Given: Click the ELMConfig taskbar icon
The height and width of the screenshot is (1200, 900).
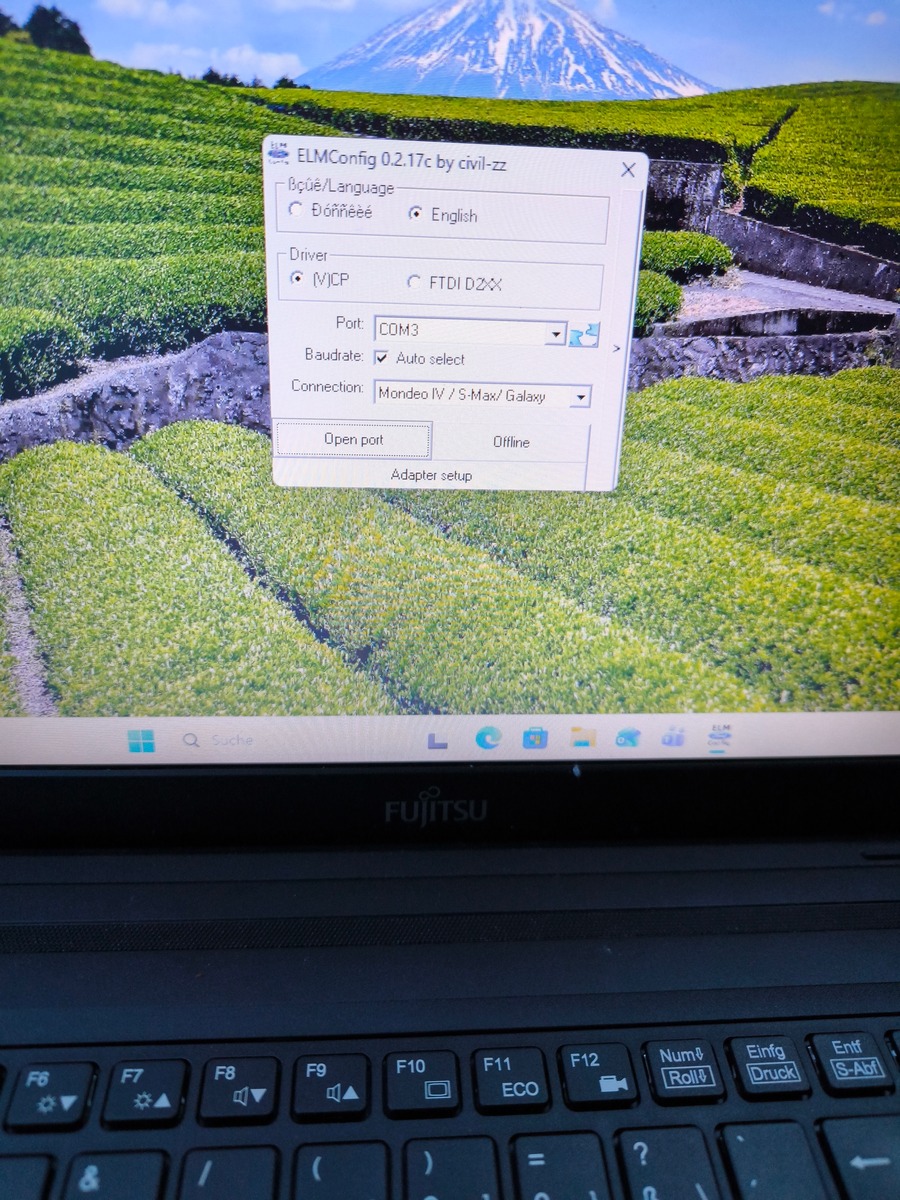Looking at the screenshot, I should tap(718, 737).
